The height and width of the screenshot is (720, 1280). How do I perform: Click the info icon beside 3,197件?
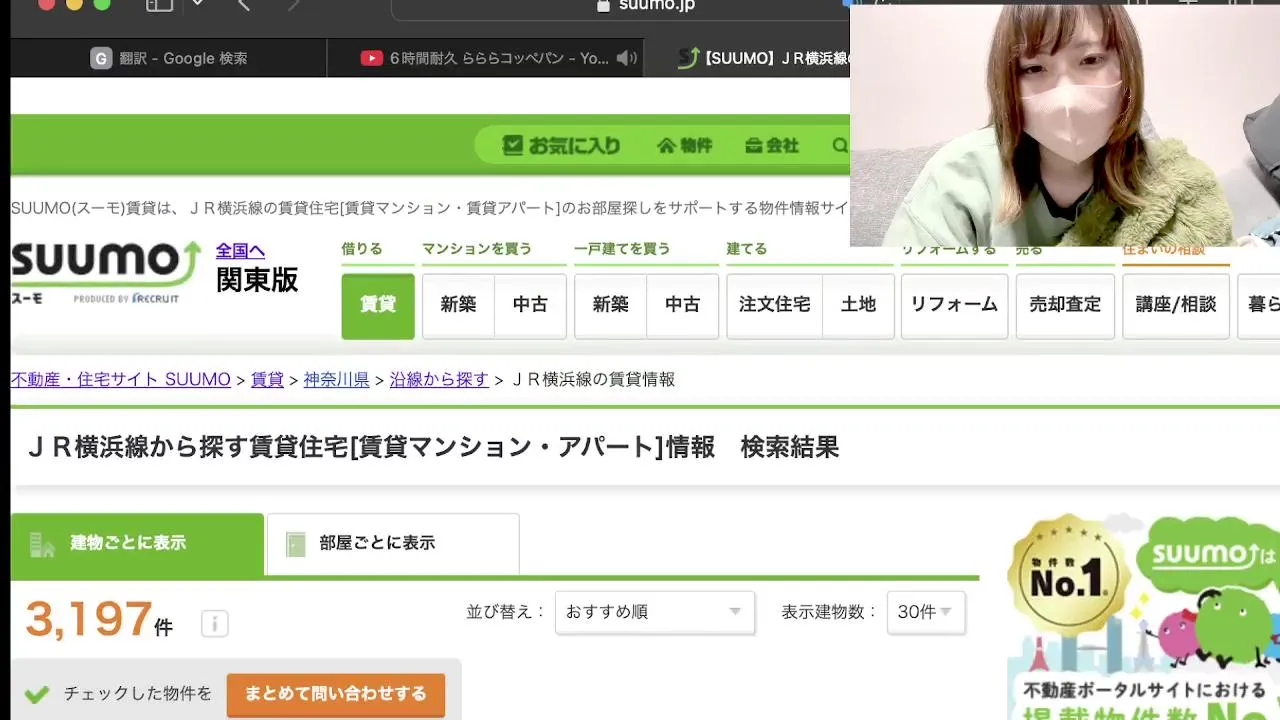pos(214,624)
